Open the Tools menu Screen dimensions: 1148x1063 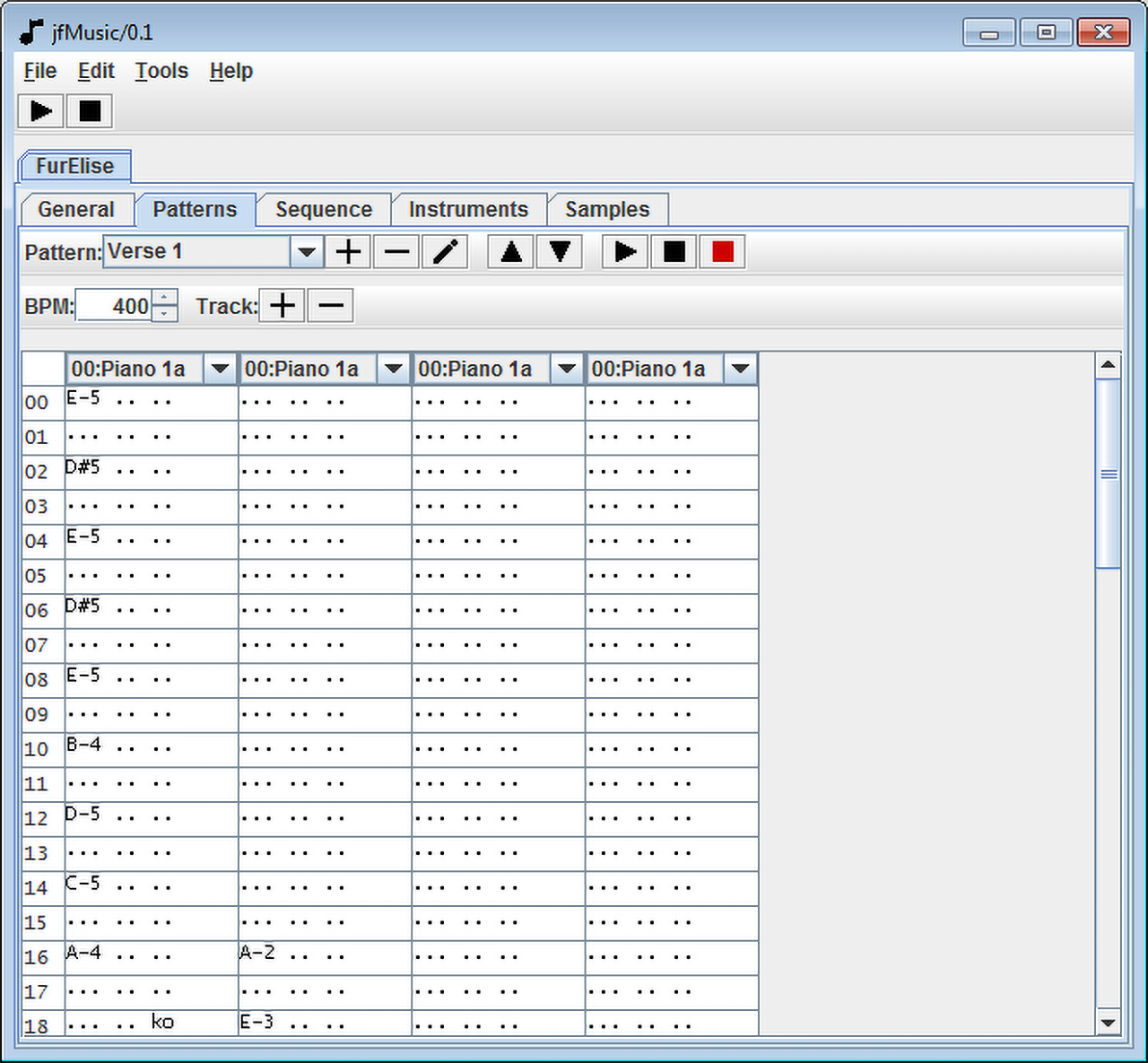pos(161,71)
